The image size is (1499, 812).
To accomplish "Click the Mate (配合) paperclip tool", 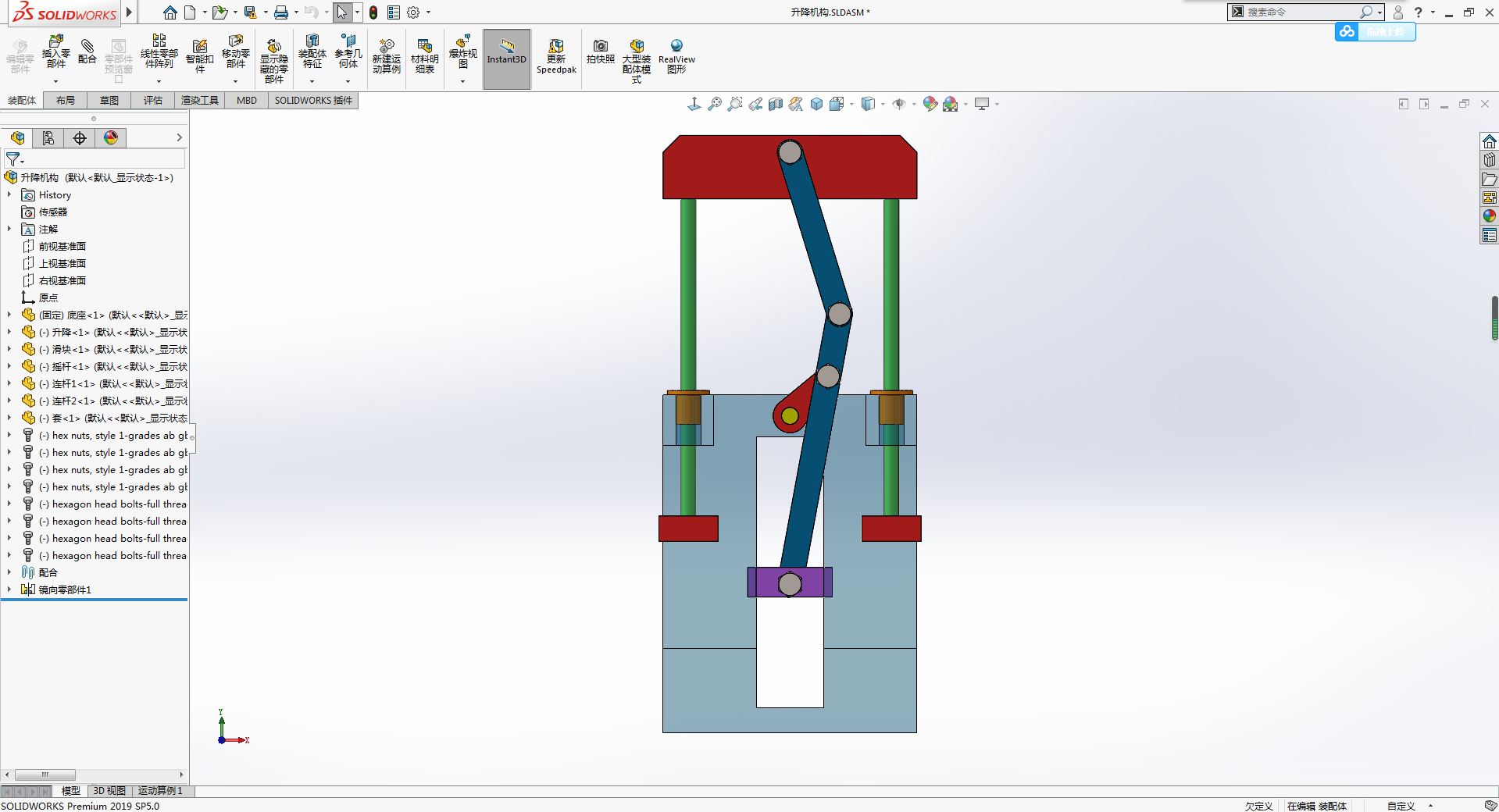I will pyautogui.click(x=87, y=52).
